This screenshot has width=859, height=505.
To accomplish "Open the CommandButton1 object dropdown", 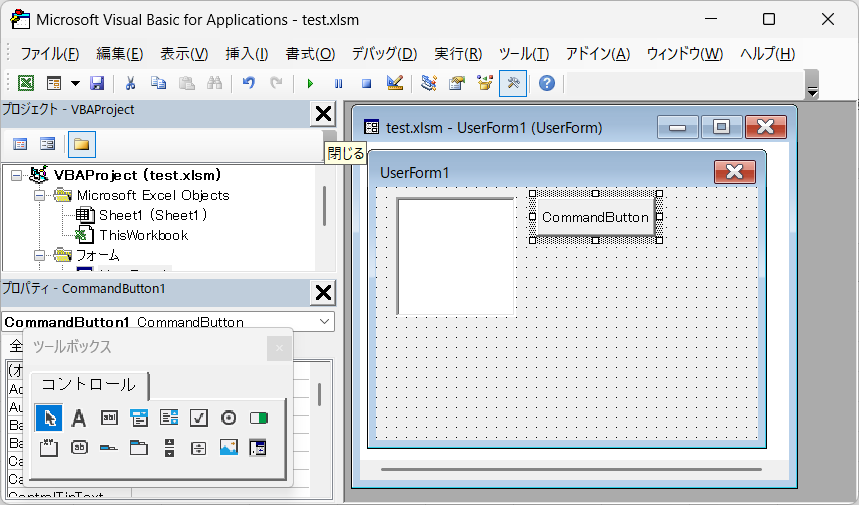I will point(324,322).
